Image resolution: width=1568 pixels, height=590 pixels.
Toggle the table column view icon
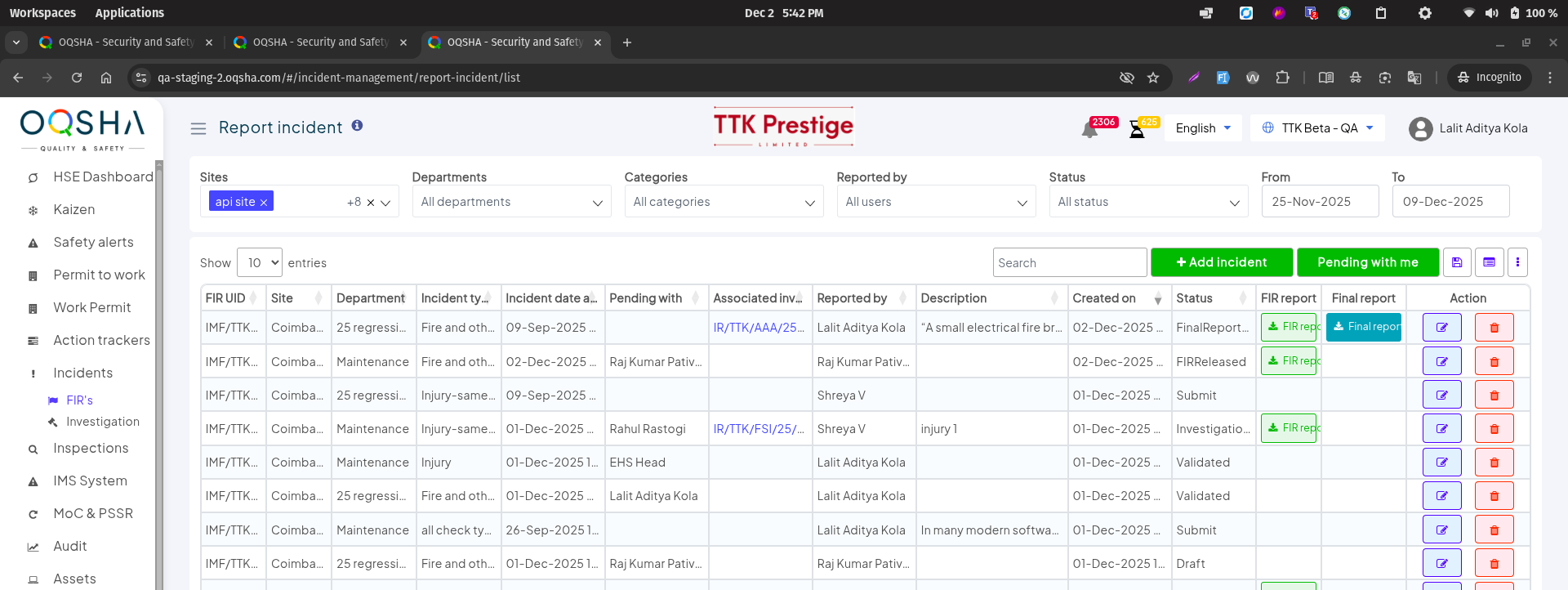pyautogui.click(x=1489, y=262)
